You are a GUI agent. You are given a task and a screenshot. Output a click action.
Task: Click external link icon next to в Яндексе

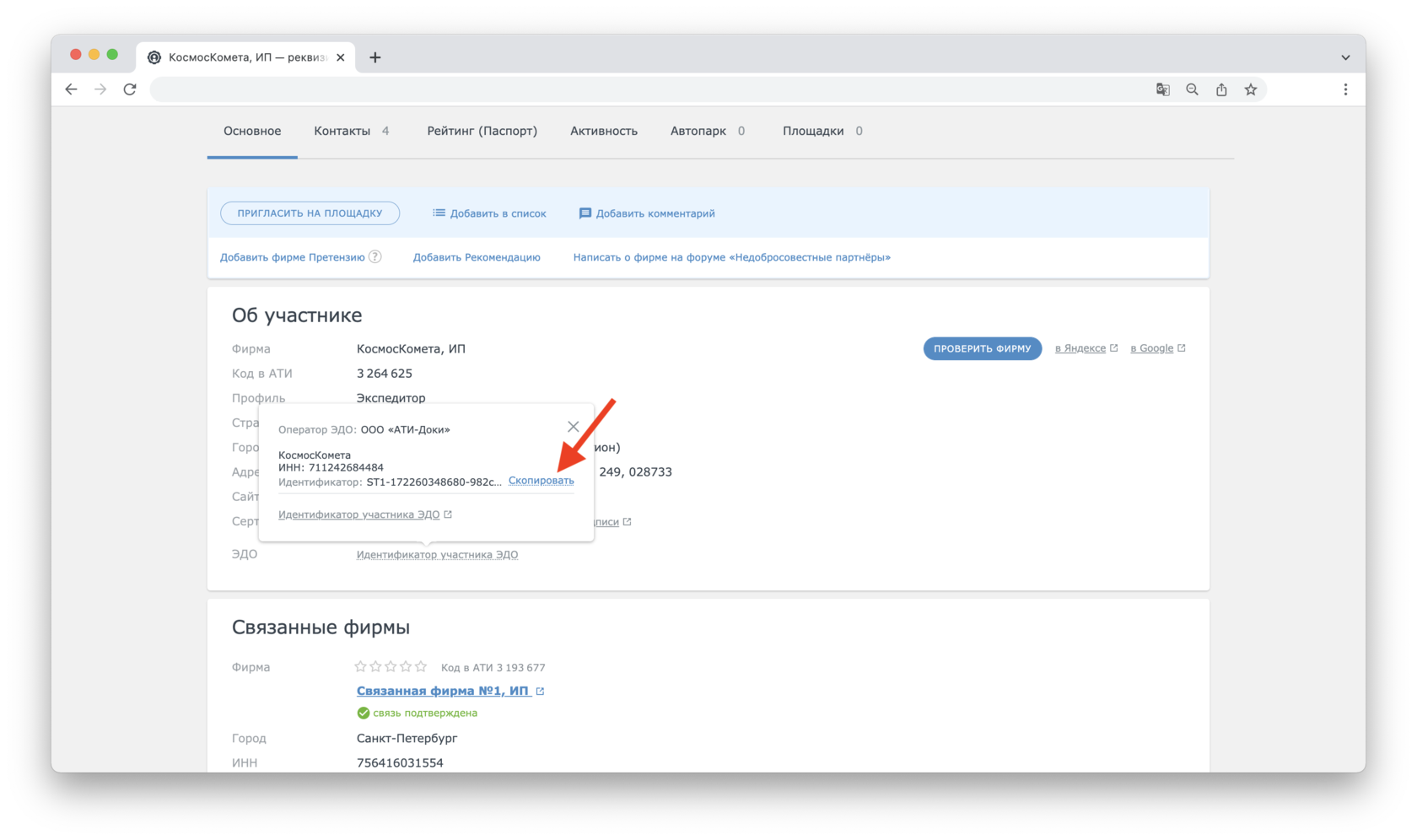coord(1113,347)
